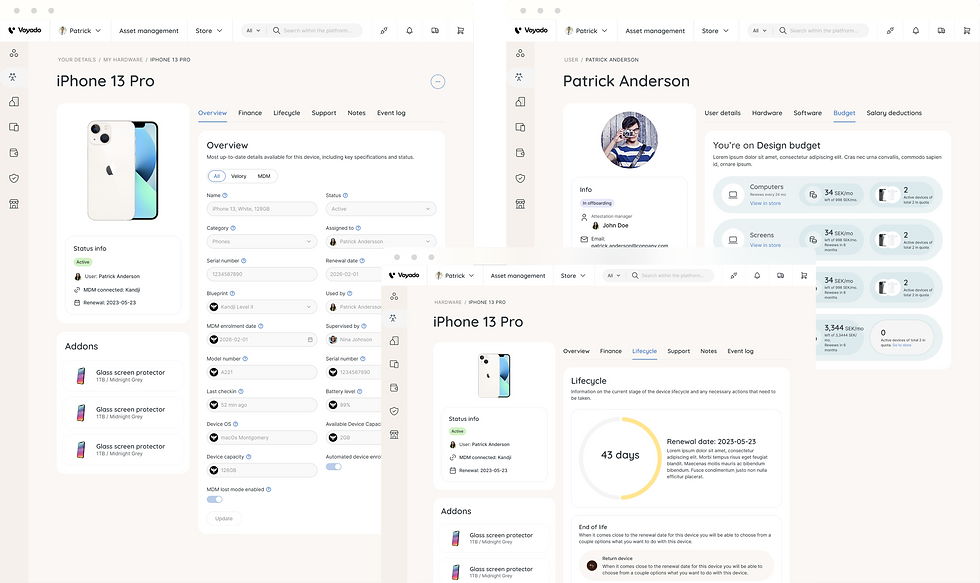Screen dimensions: 980x583
Task: Open Asset management in Patrick Anderson window
Action: (655, 31)
